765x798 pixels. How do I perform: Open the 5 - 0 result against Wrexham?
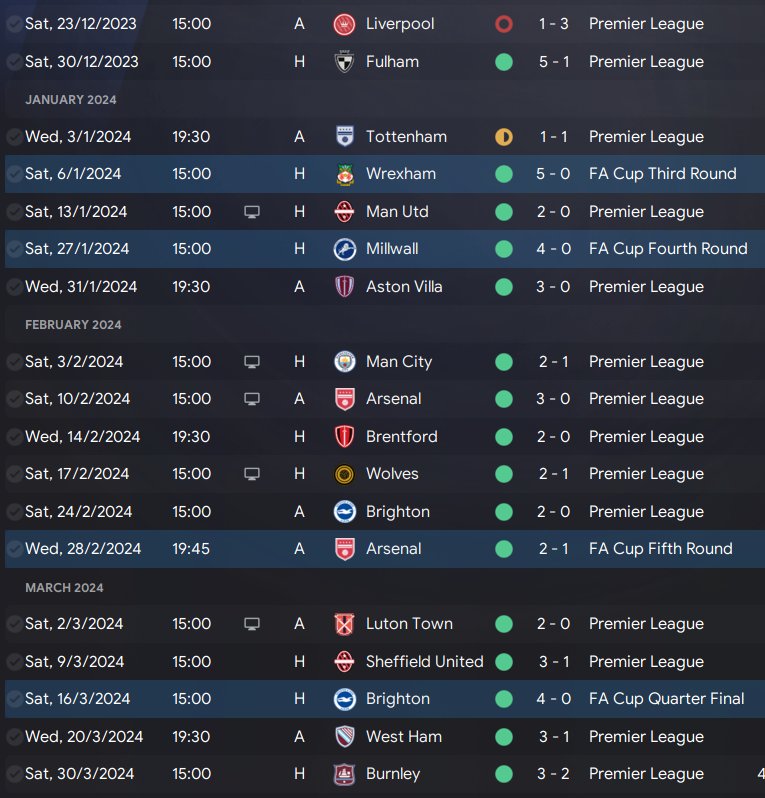click(553, 174)
